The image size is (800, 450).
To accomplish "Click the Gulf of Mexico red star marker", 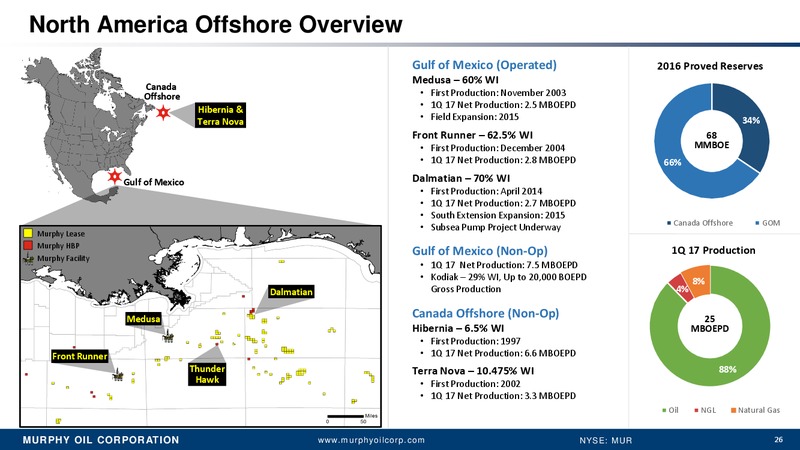I will pos(115,177).
